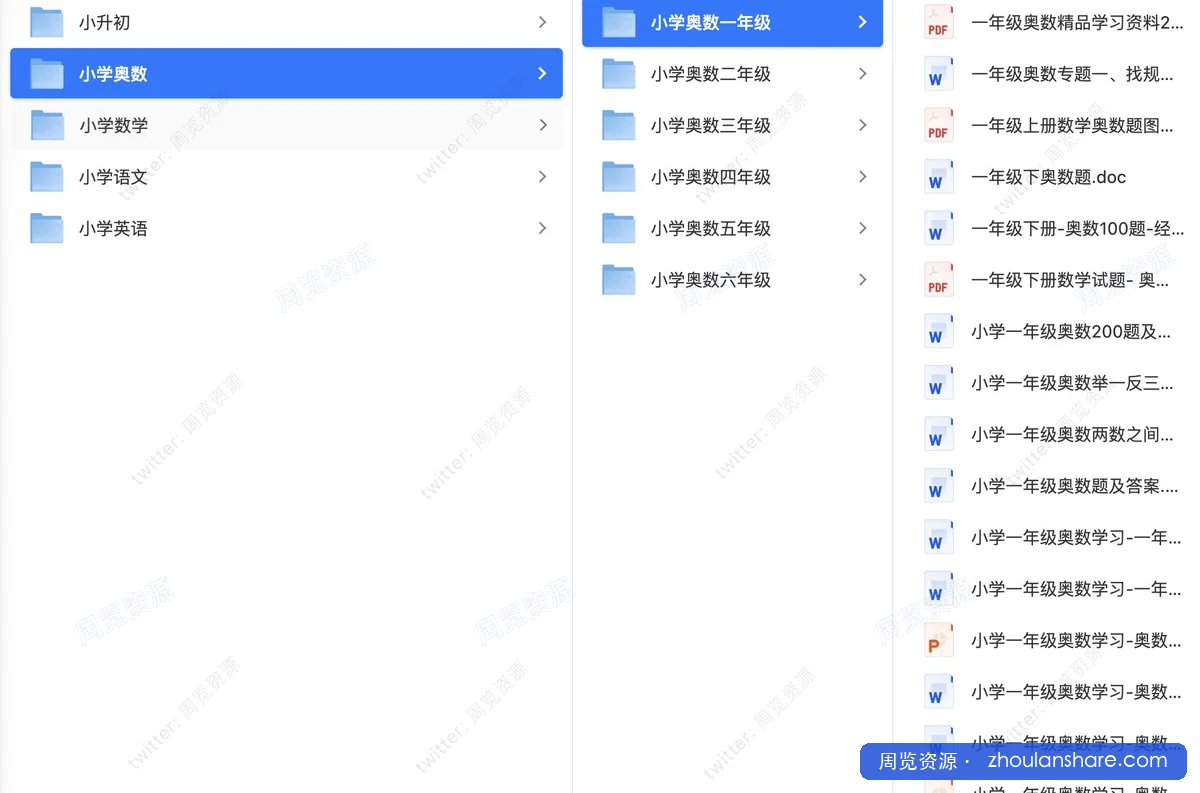Open file 一年级下册数学试题- 奥
This screenshot has height=793, width=1200.
(1070, 280)
